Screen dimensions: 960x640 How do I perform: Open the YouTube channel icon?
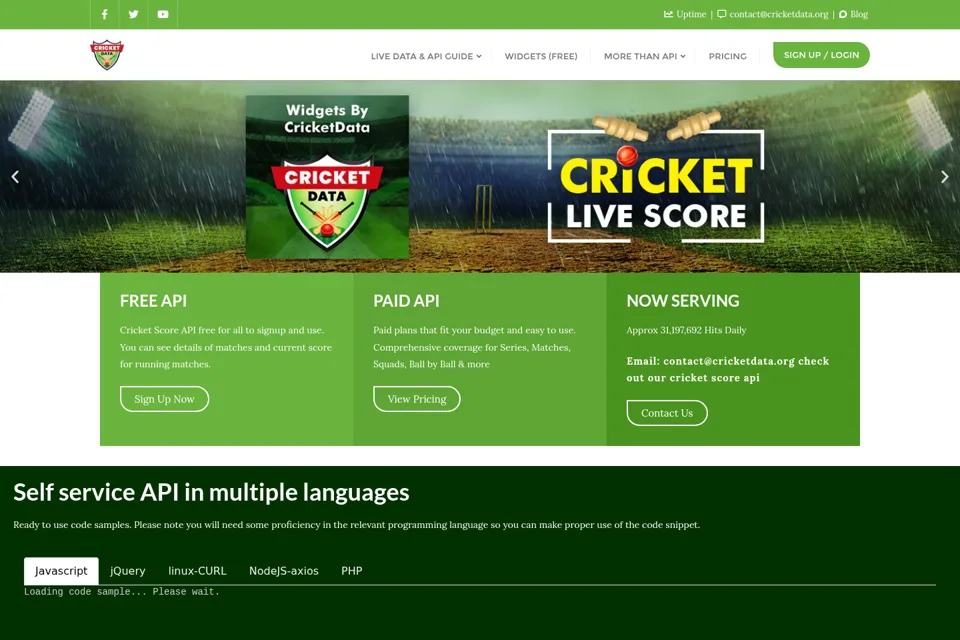pyautogui.click(x=163, y=14)
